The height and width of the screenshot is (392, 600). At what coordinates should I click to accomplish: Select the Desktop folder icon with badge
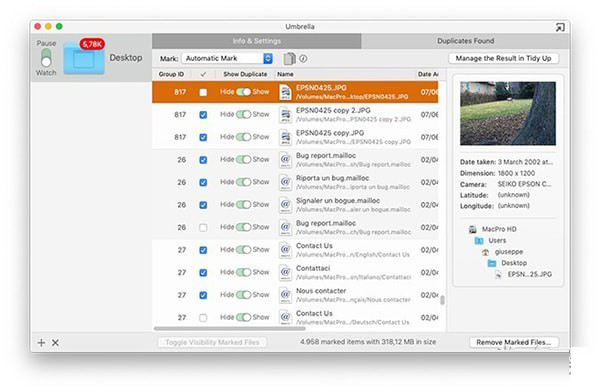pyautogui.click(x=84, y=57)
